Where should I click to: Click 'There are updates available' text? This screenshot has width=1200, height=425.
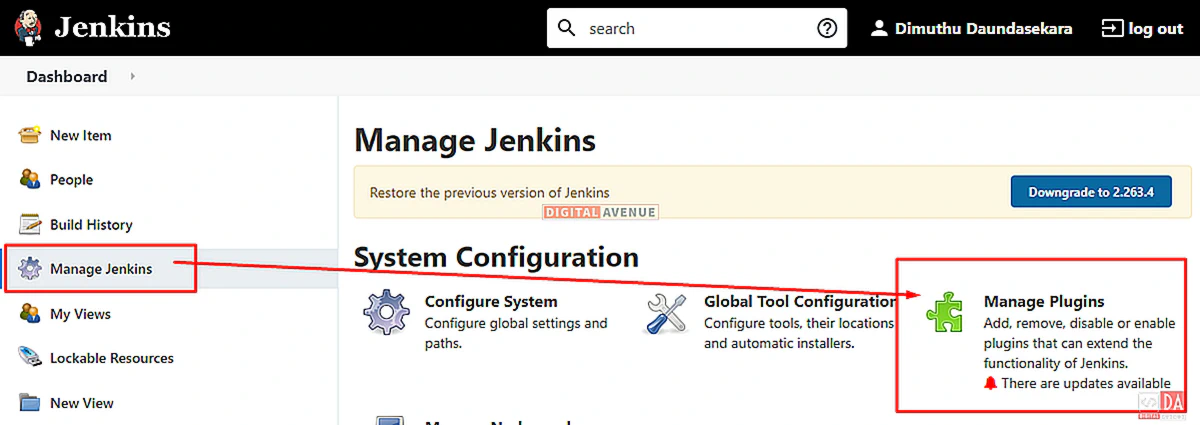pos(1086,383)
